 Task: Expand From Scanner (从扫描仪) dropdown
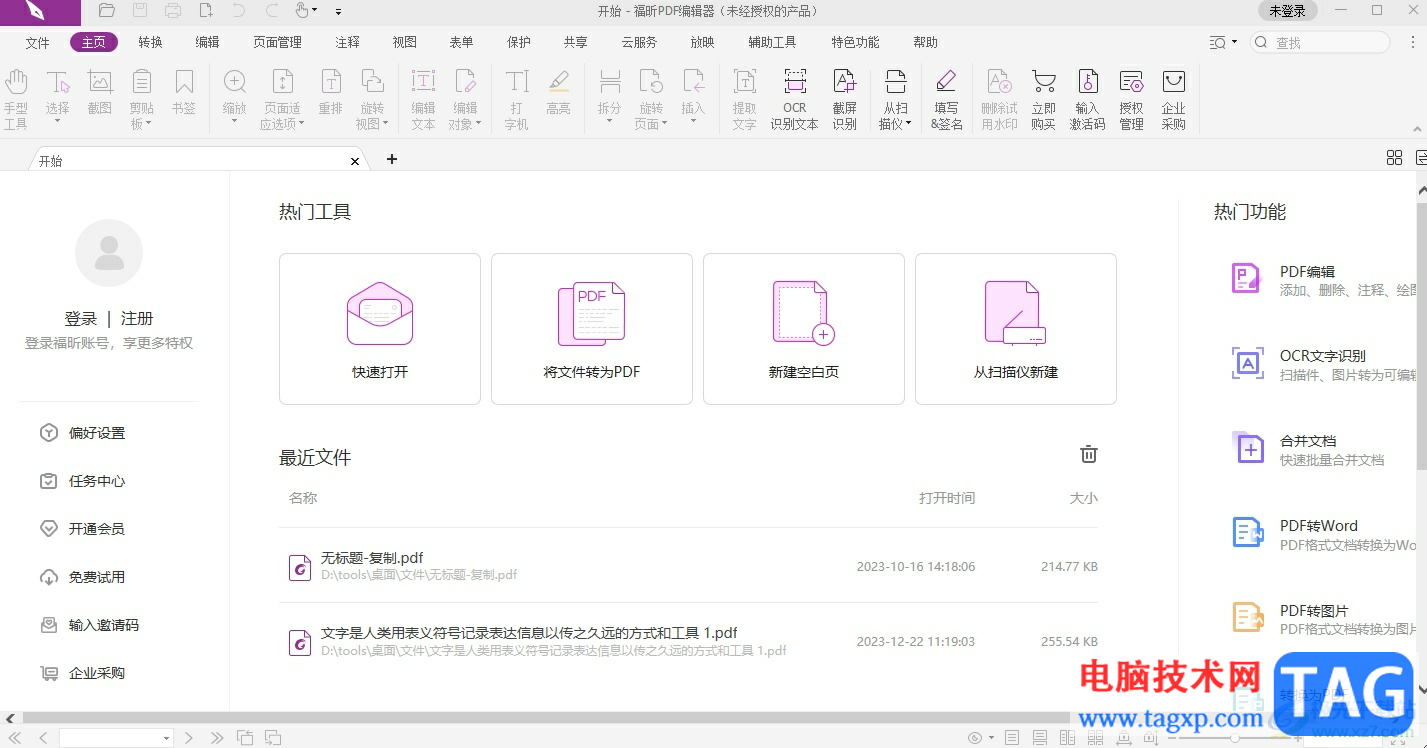point(908,124)
